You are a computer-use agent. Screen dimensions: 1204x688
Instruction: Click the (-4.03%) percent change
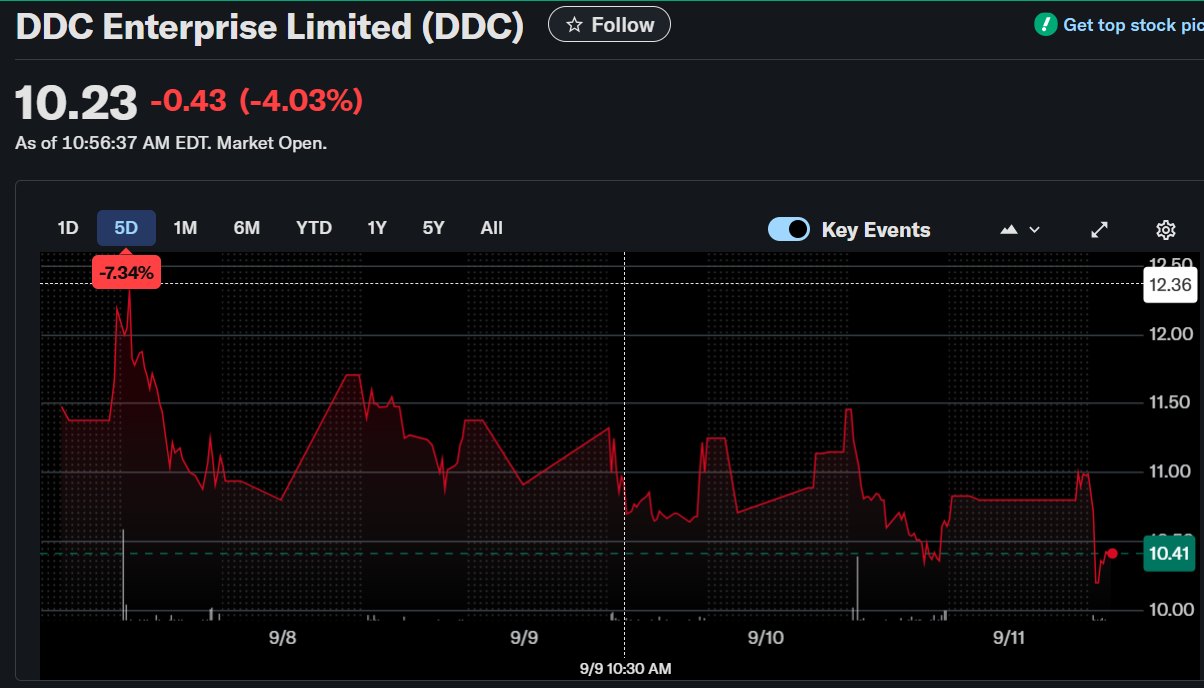point(300,101)
